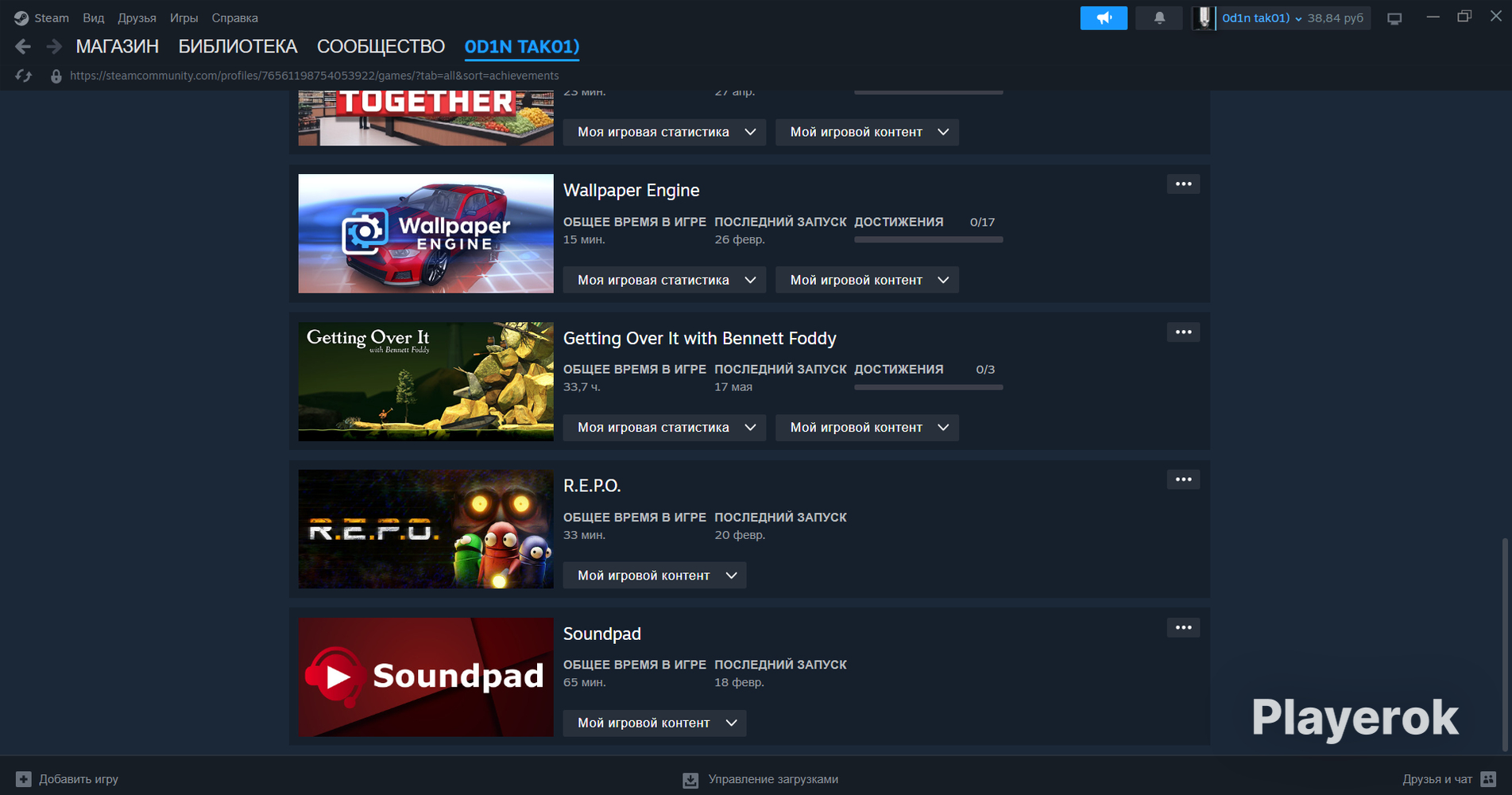
Task: Open the R.E.P.O. title link
Action: click(x=592, y=486)
